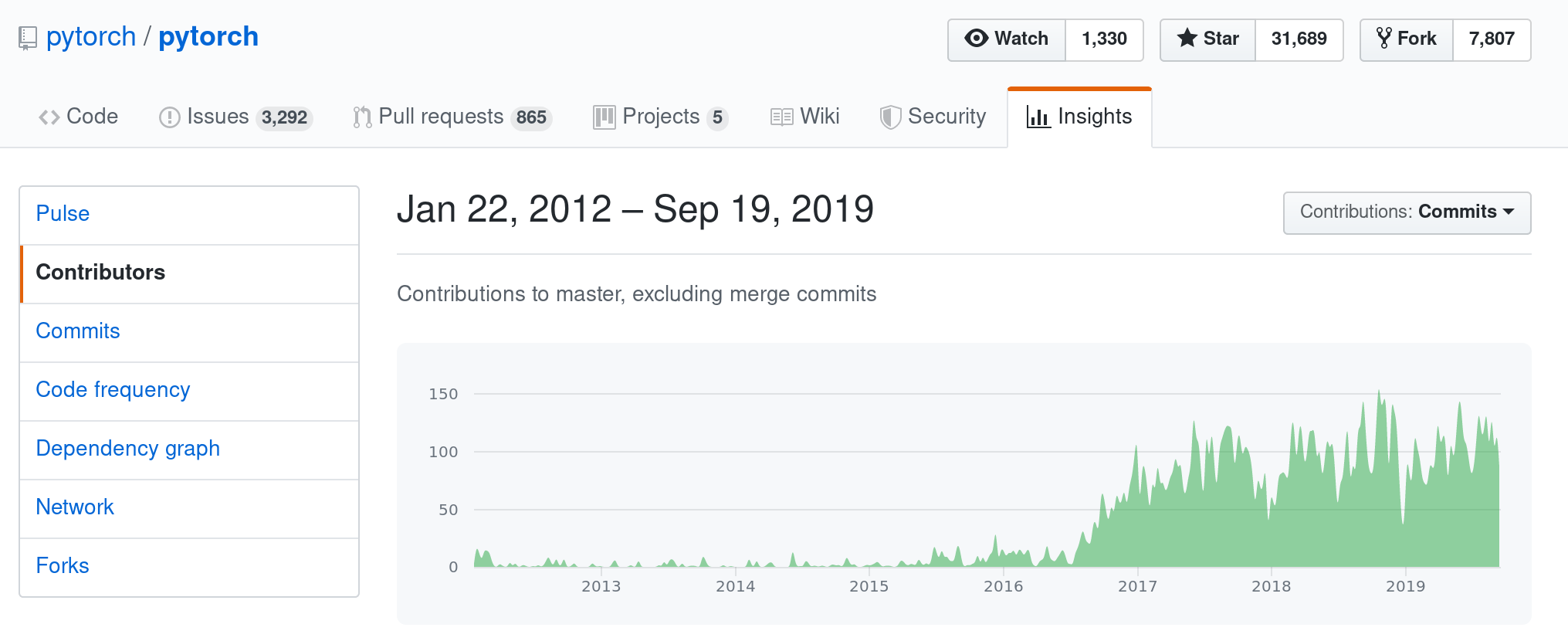Click the Wiki book icon
This screenshot has height=641, width=1568.
tap(781, 117)
